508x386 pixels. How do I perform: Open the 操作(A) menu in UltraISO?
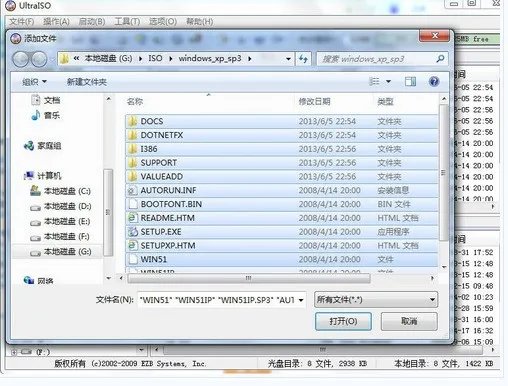click(56, 22)
